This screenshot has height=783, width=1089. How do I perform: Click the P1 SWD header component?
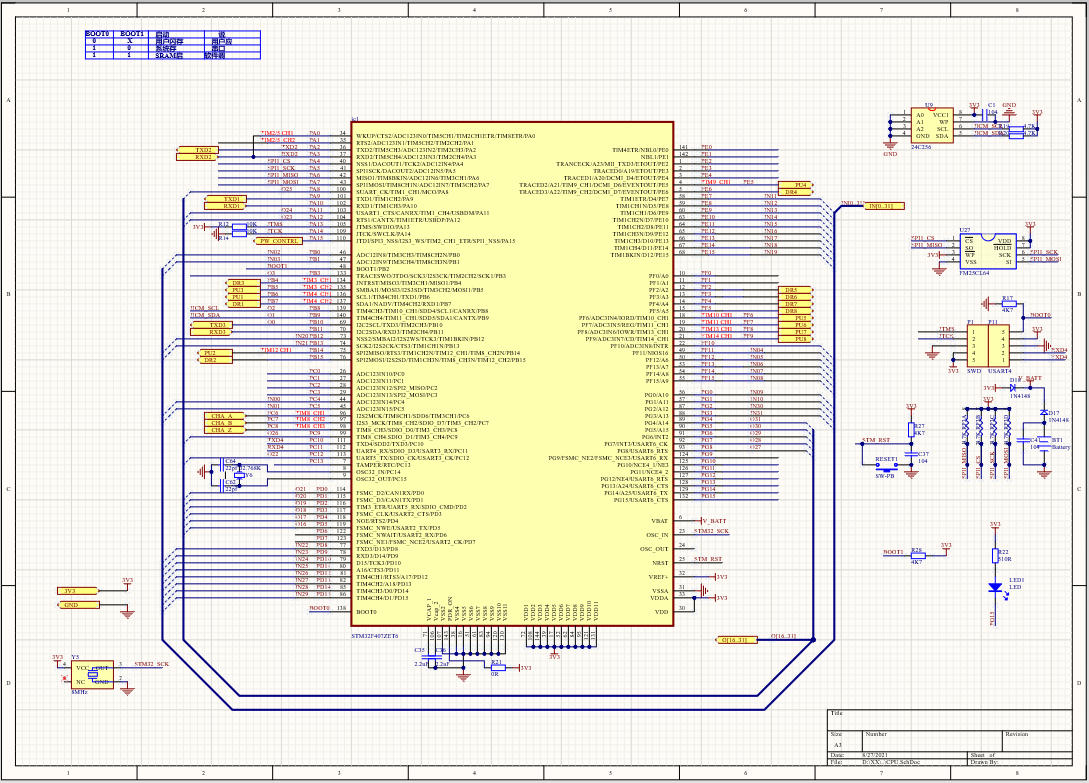pyautogui.click(x=977, y=346)
